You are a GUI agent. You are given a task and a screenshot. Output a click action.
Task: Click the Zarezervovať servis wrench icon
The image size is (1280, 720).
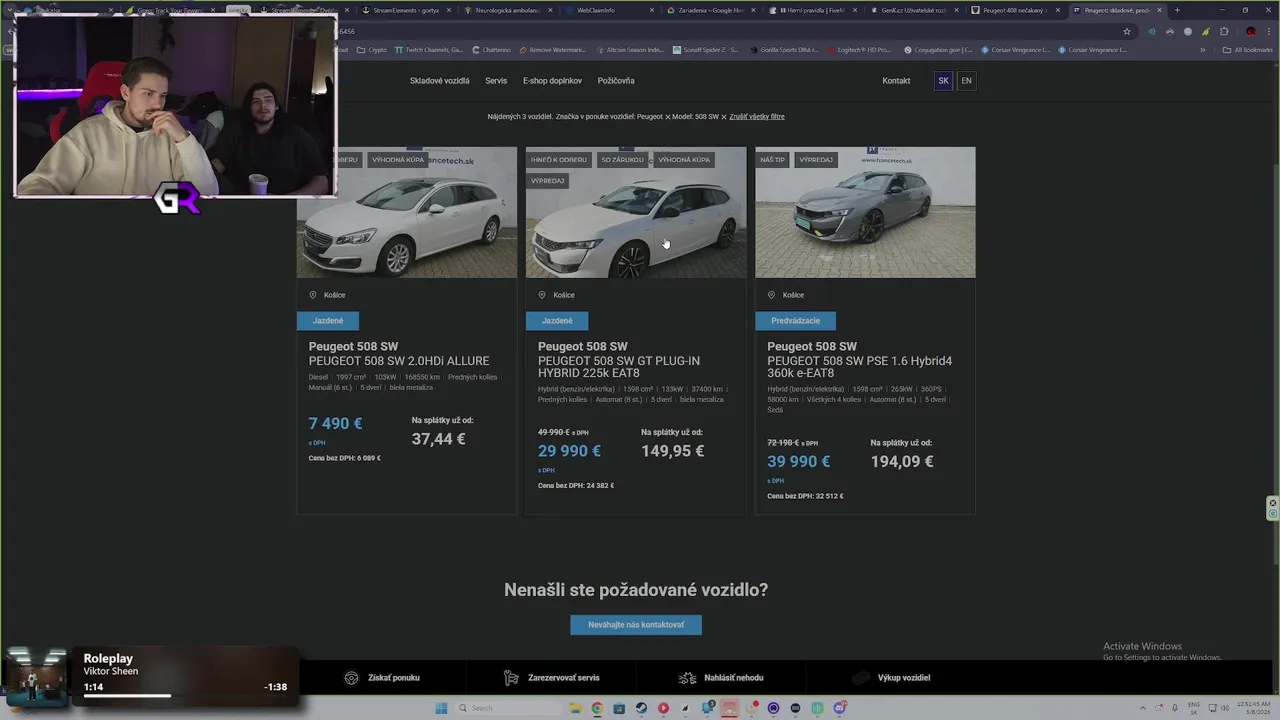pos(511,678)
